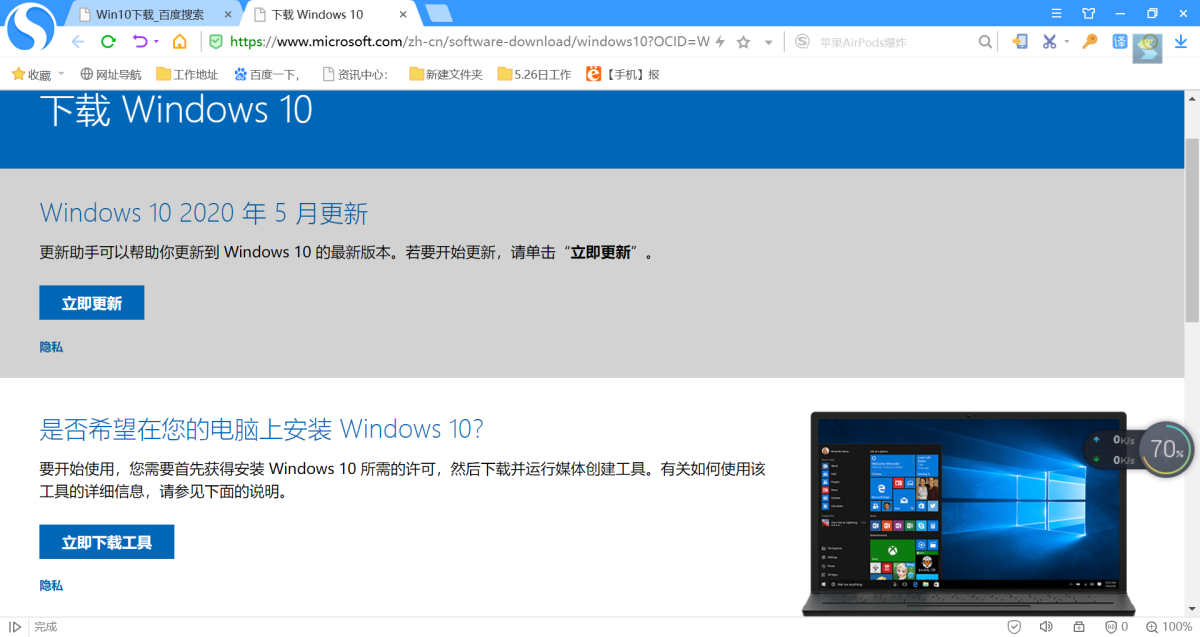Image resolution: width=1200 pixels, height=637 pixels.
Task: Open 新建文件夹 bookmark folder
Action: [x=446, y=74]
